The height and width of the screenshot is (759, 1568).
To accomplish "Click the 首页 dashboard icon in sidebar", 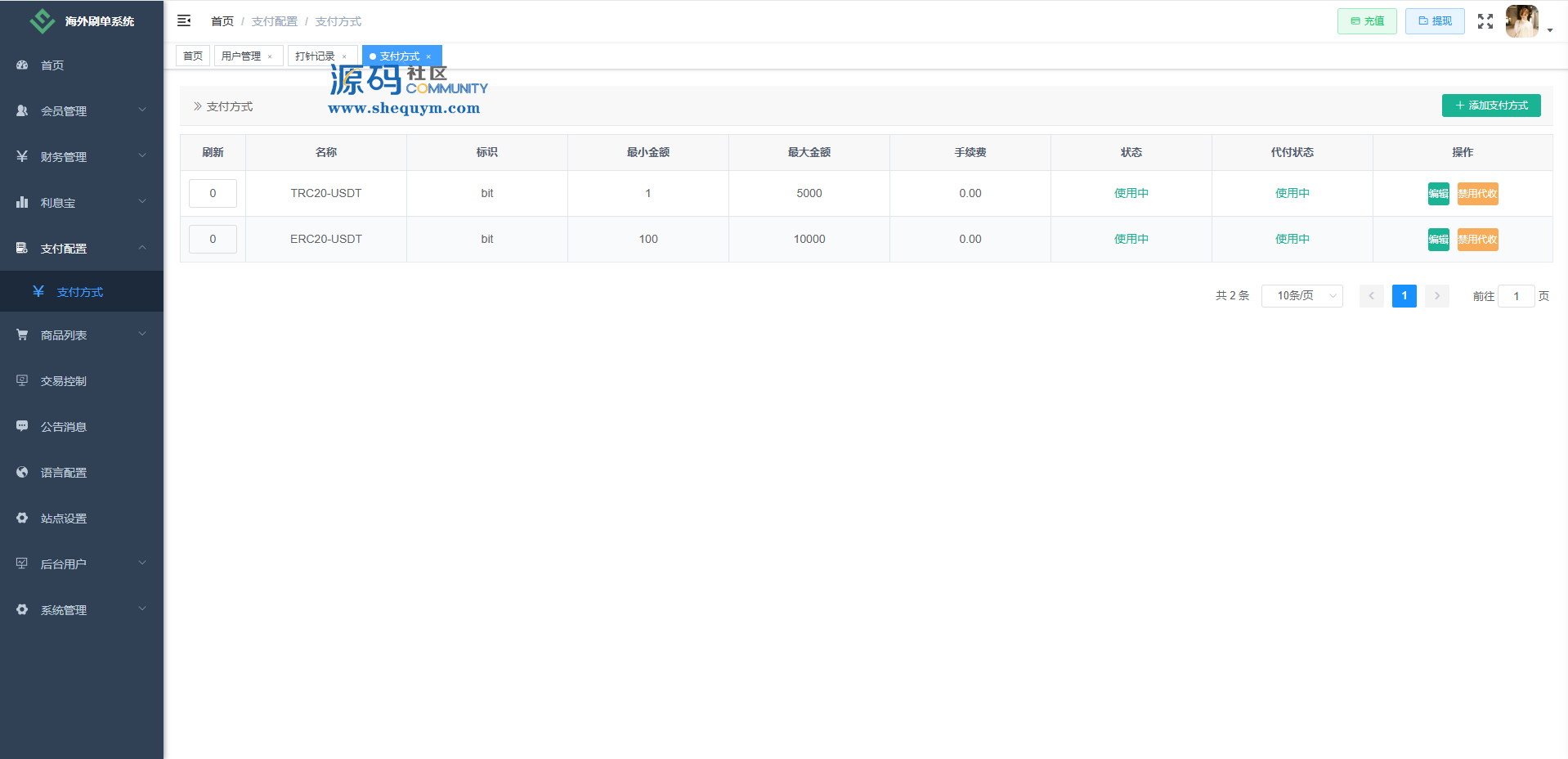I will point(22,65).
